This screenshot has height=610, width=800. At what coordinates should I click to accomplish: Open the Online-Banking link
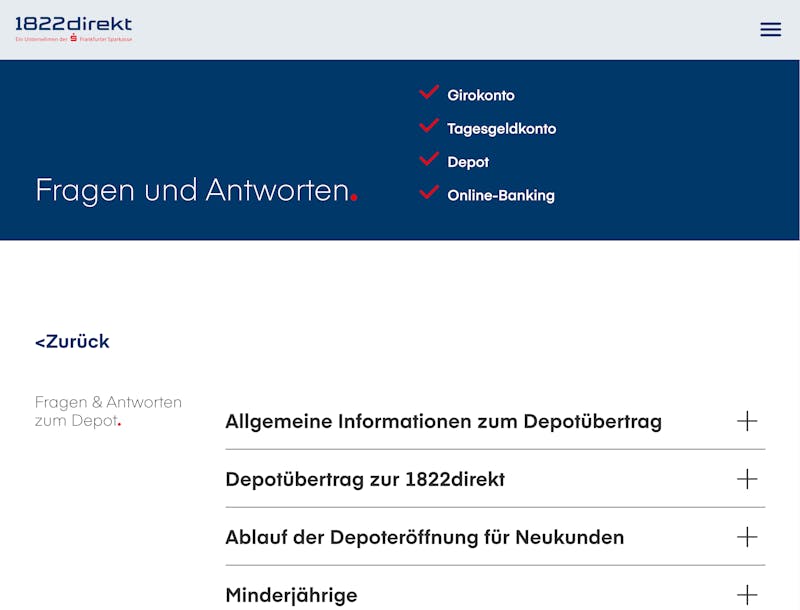[501, 195]
